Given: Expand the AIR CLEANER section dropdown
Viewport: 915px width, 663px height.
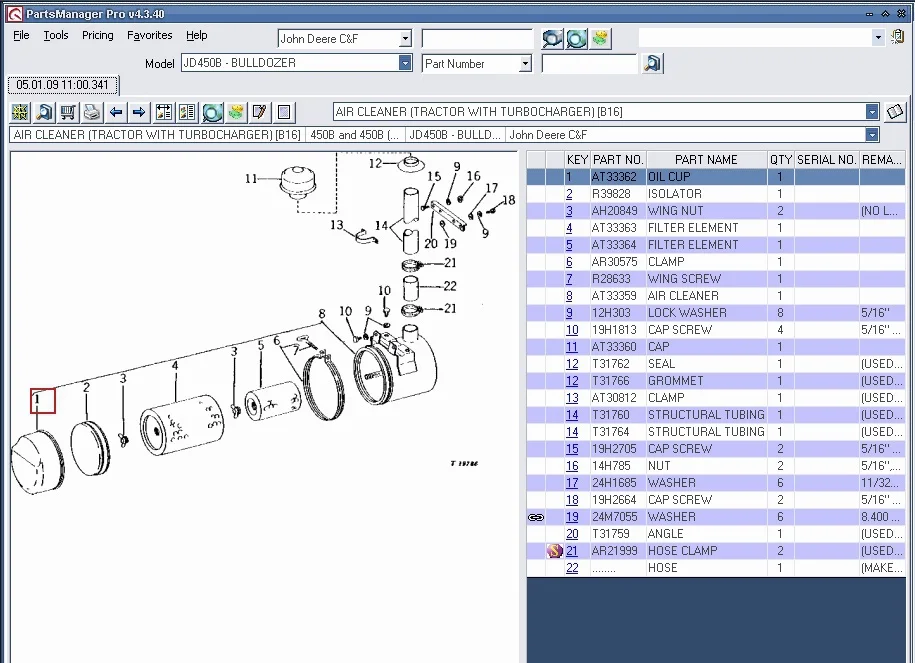Looking at the screenshot, I should (872, 112).
